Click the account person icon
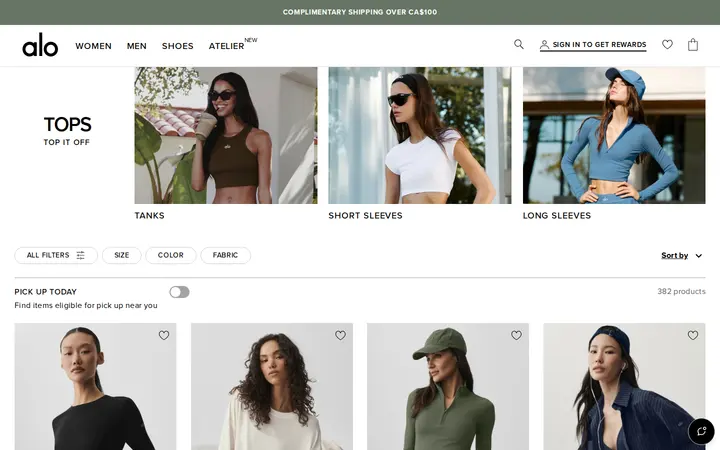The image size is (720, 450). click(x=544, y=45)
